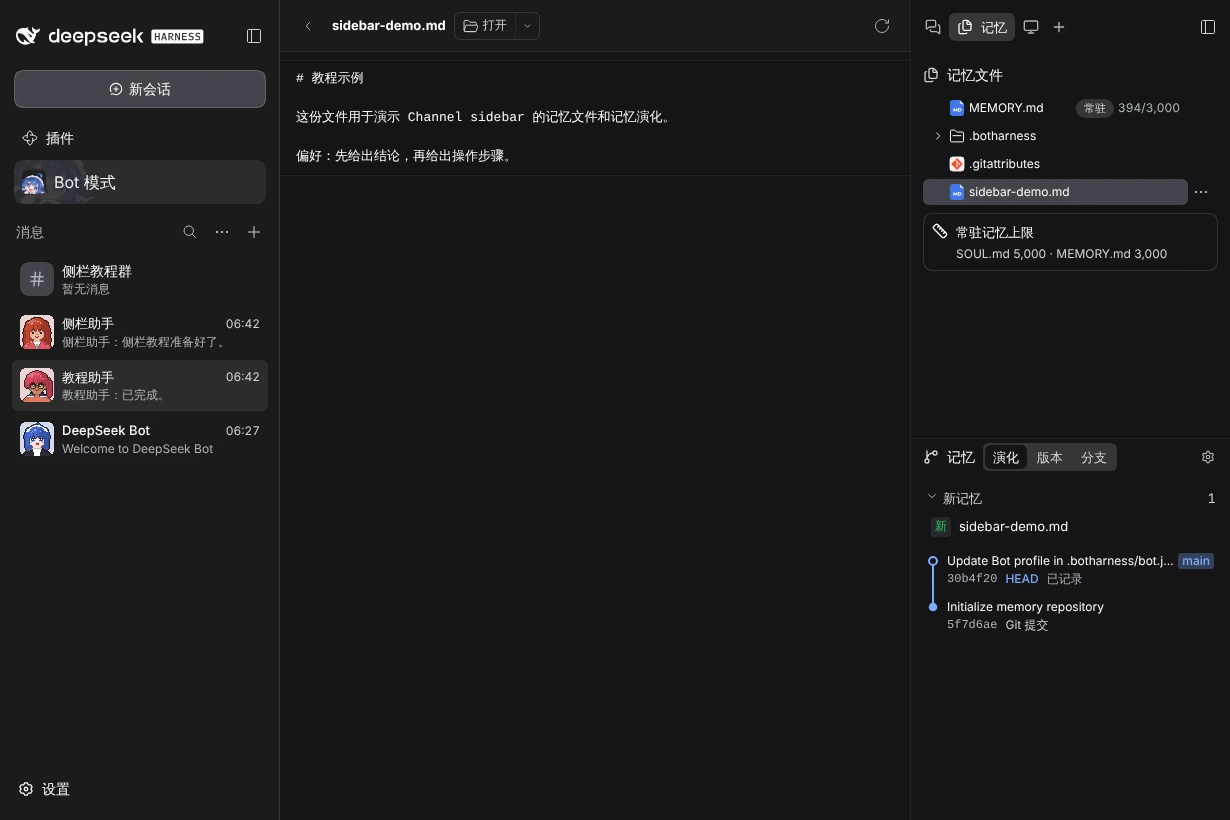
Task: Expand the .botharness folder
Action: tap(937, 136)
